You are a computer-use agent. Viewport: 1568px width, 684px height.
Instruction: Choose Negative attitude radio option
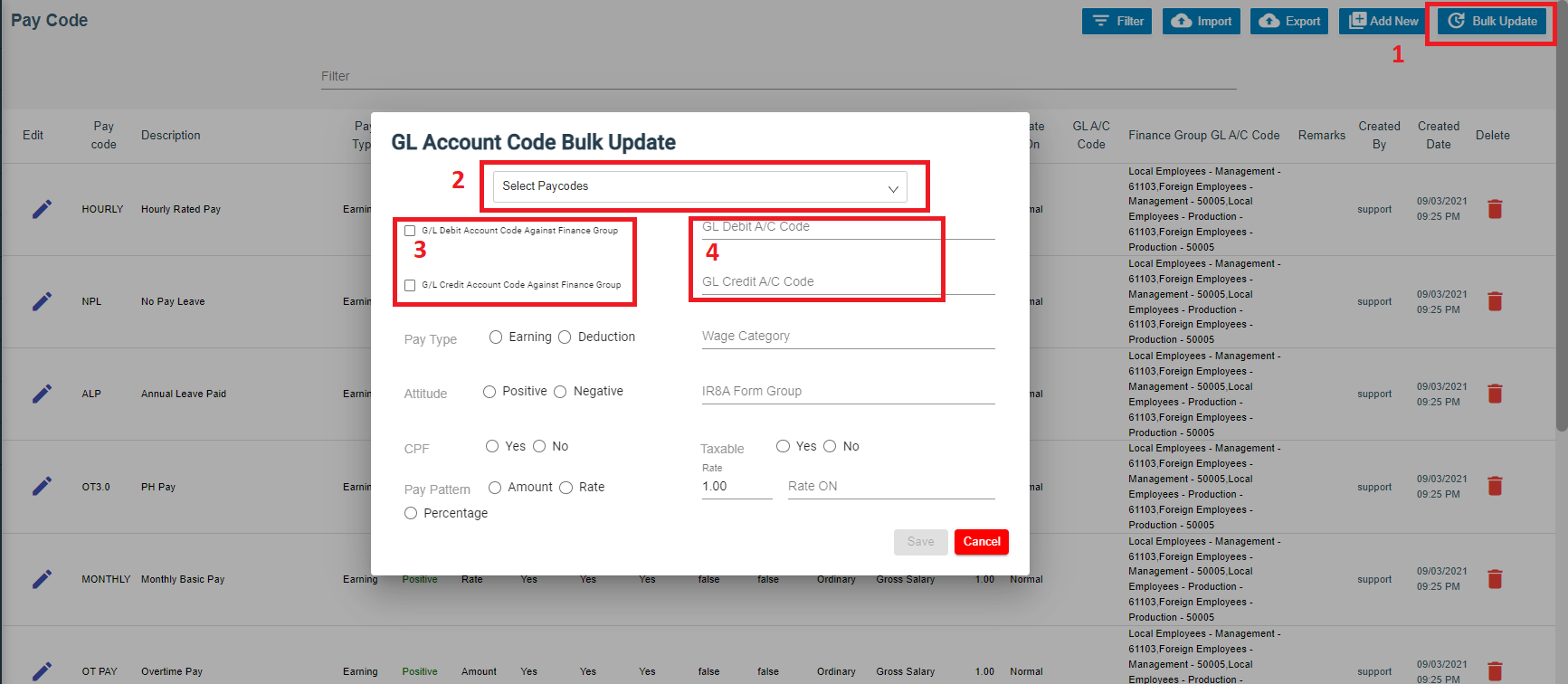pos(560,392)
